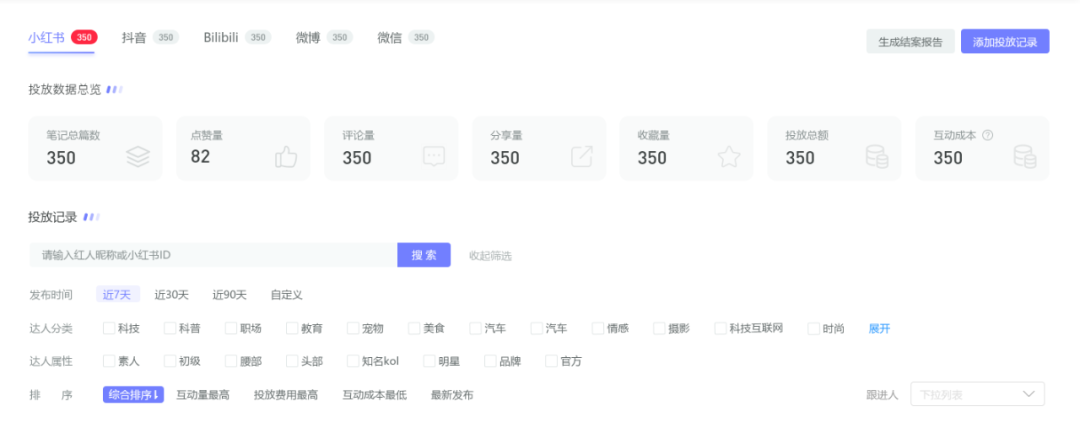Viewport: 1080px width, 423px height.
Task: Click the 搜索 button
Action: pyautogui.click(x=424, y=255)
